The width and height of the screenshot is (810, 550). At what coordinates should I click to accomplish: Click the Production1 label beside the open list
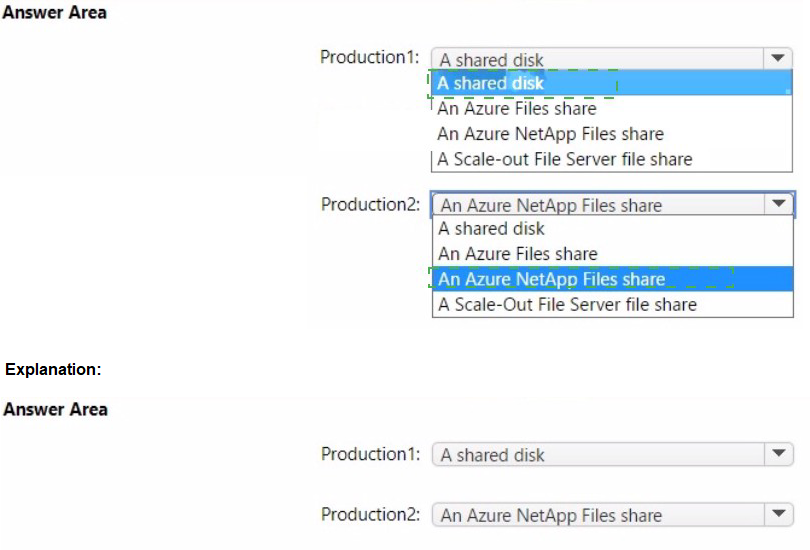369,57
